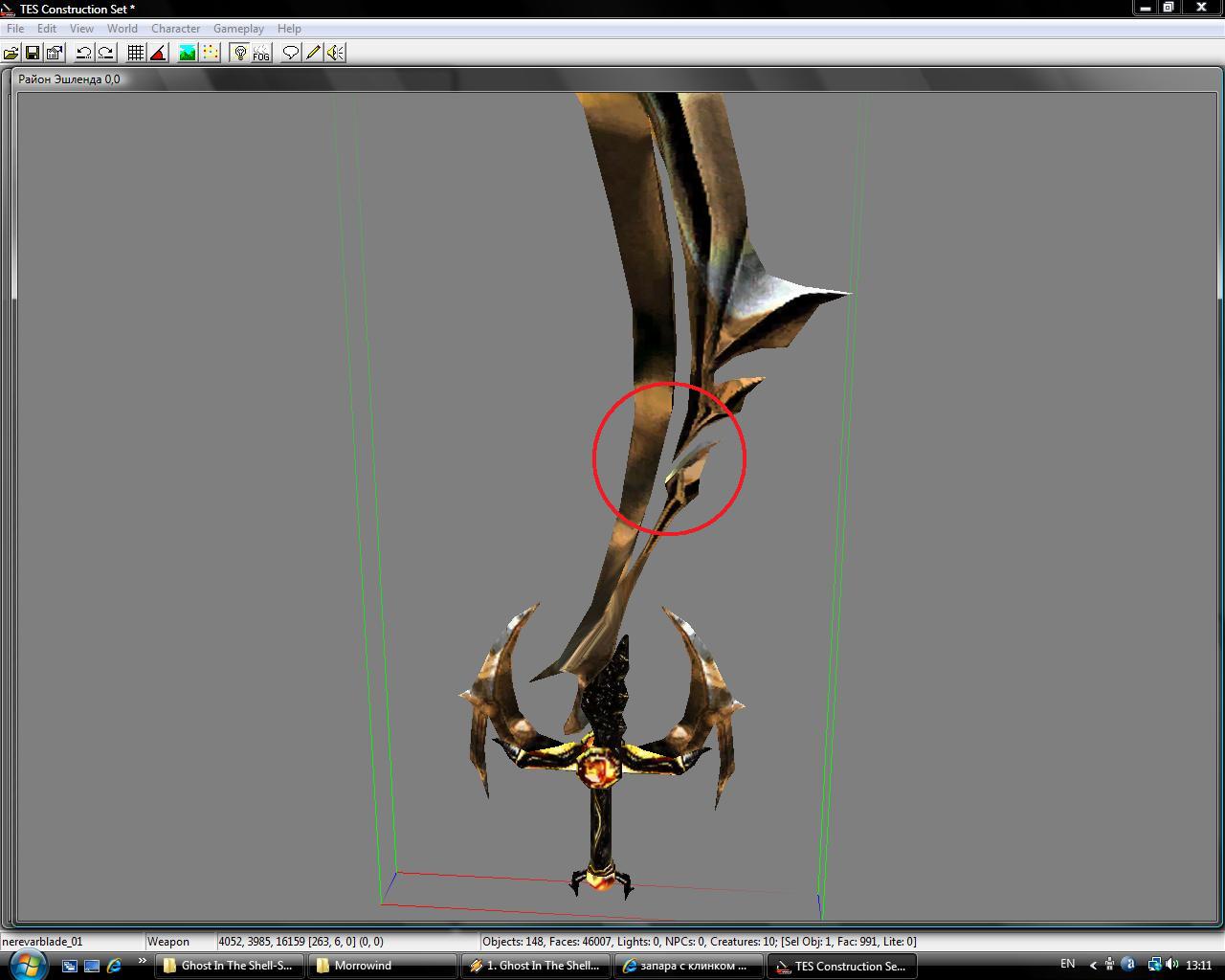Open the World menu
This screenshot has width=1225, height=980.
click(122, 29)
